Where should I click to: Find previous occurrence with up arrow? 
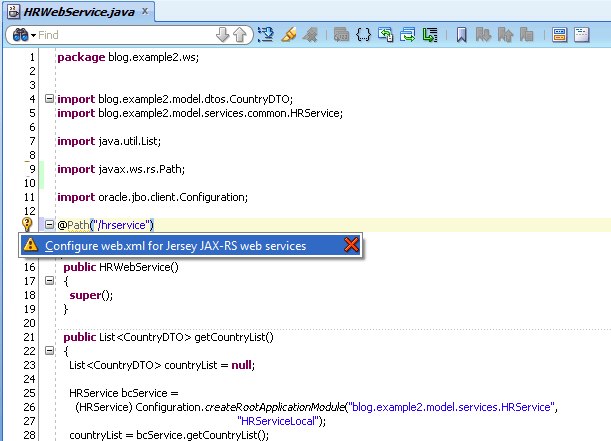[x=240, y=35]
